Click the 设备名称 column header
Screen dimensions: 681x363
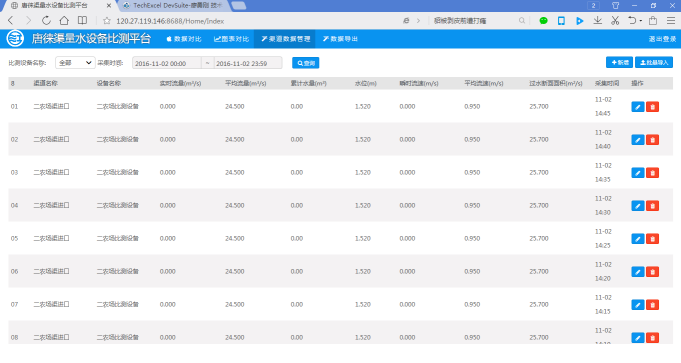coord(109,83)
